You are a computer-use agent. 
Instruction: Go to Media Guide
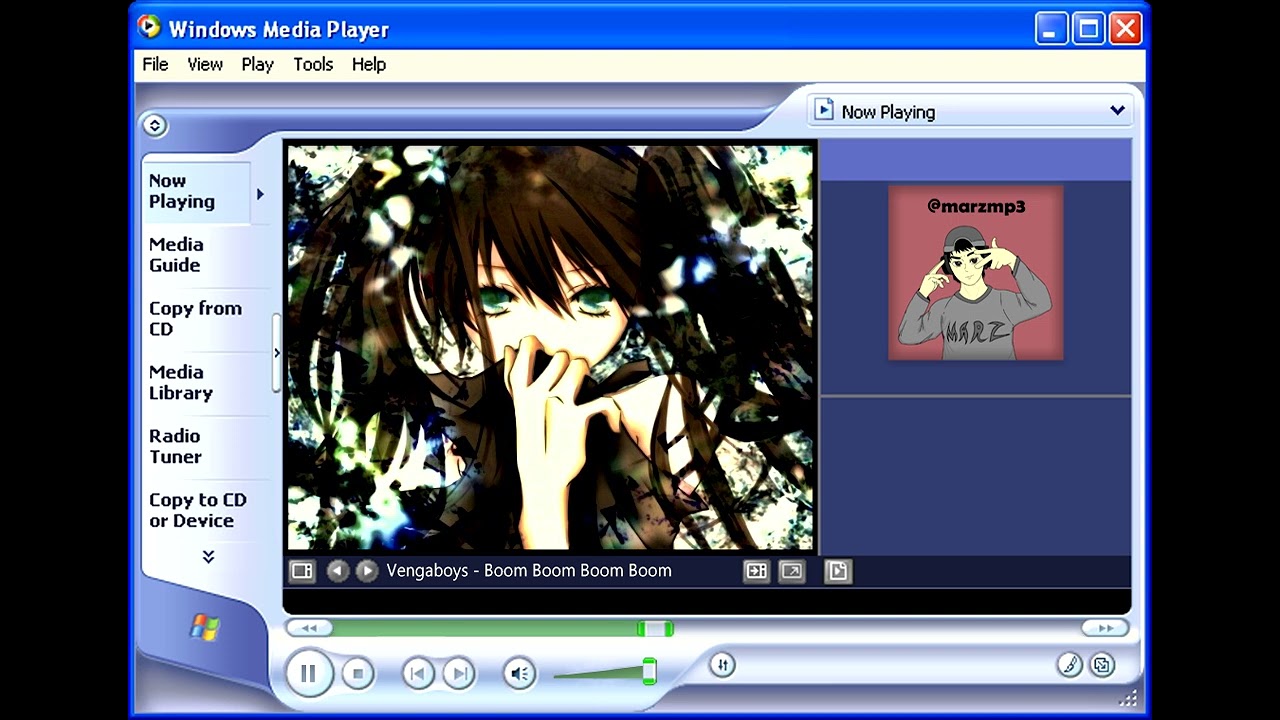pyautogui.click(x=176, y=255)
